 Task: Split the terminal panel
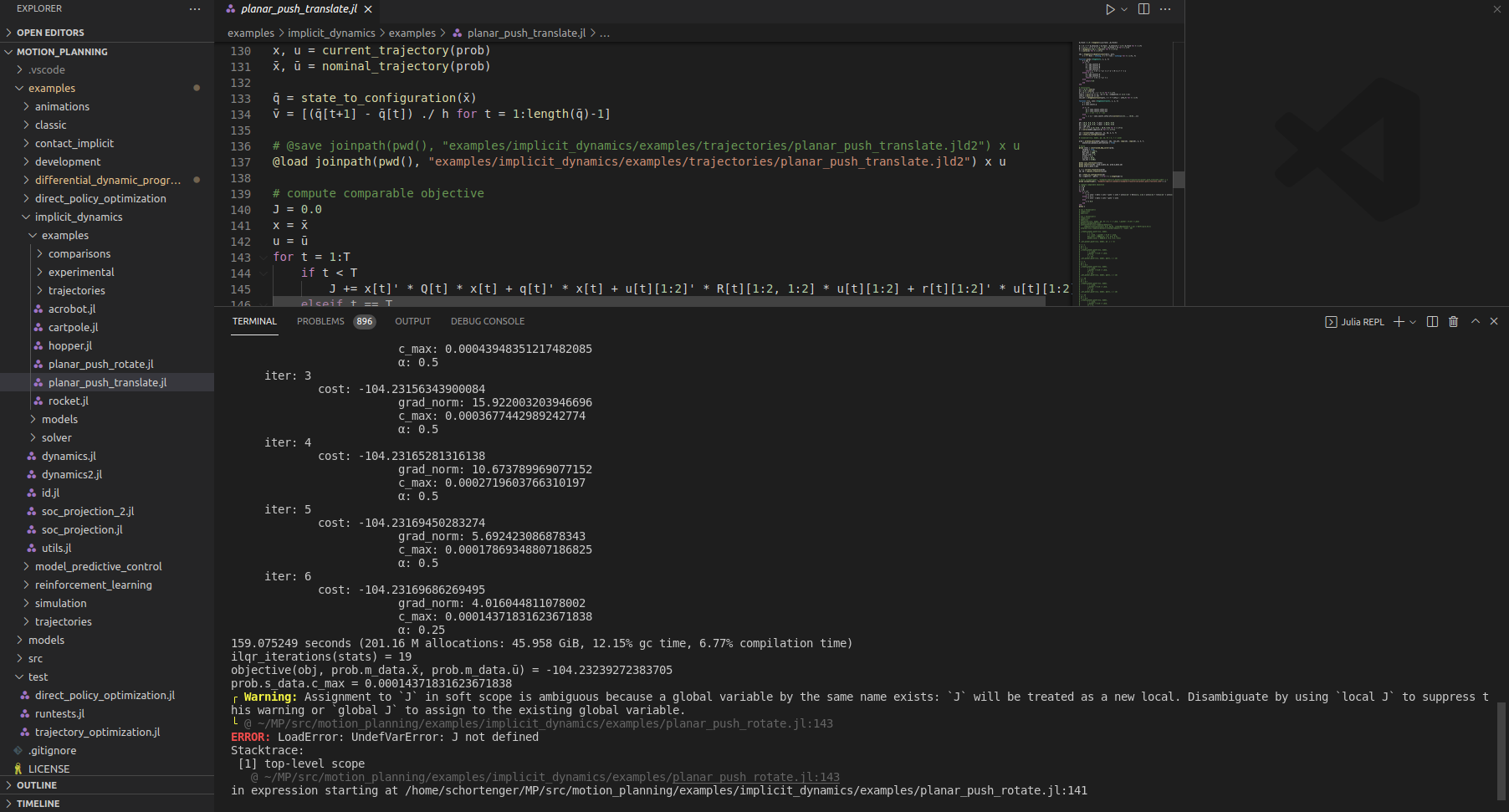click(x=1432, y=322)
